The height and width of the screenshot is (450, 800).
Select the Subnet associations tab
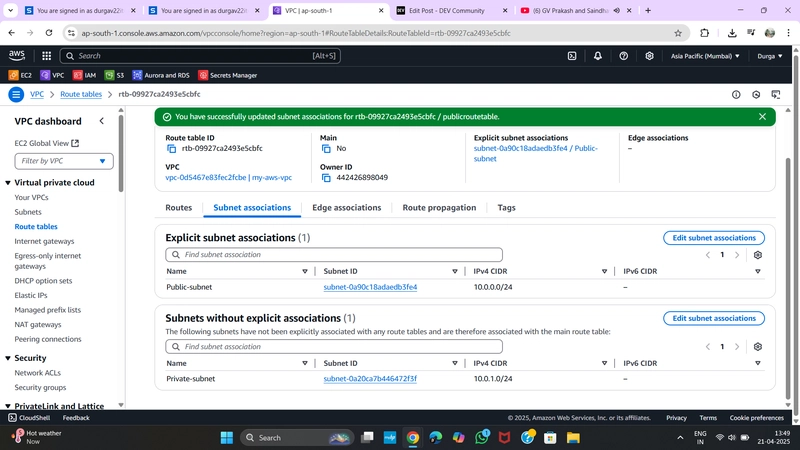click(x=252, y=208)
